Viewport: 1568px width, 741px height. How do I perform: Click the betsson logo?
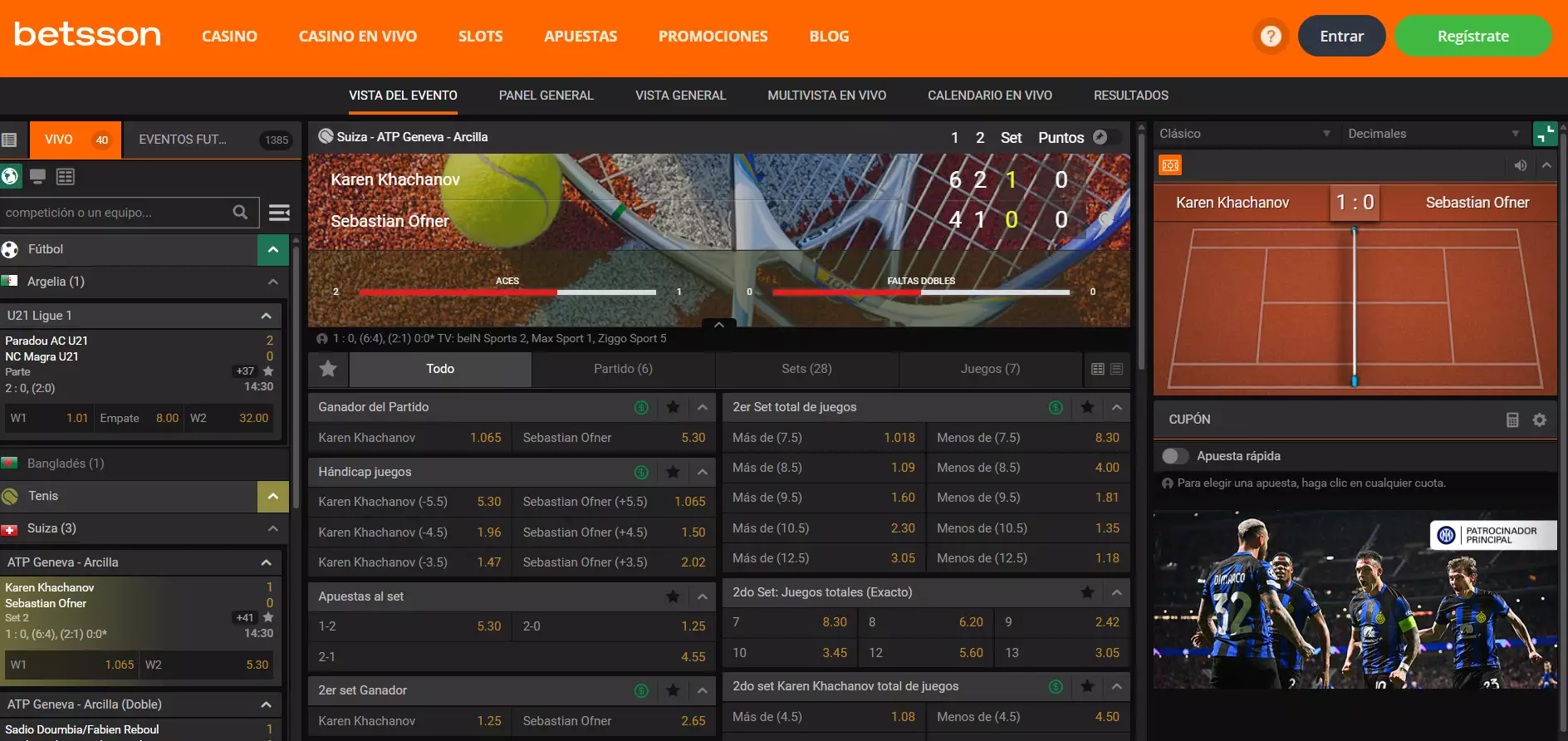87,35
